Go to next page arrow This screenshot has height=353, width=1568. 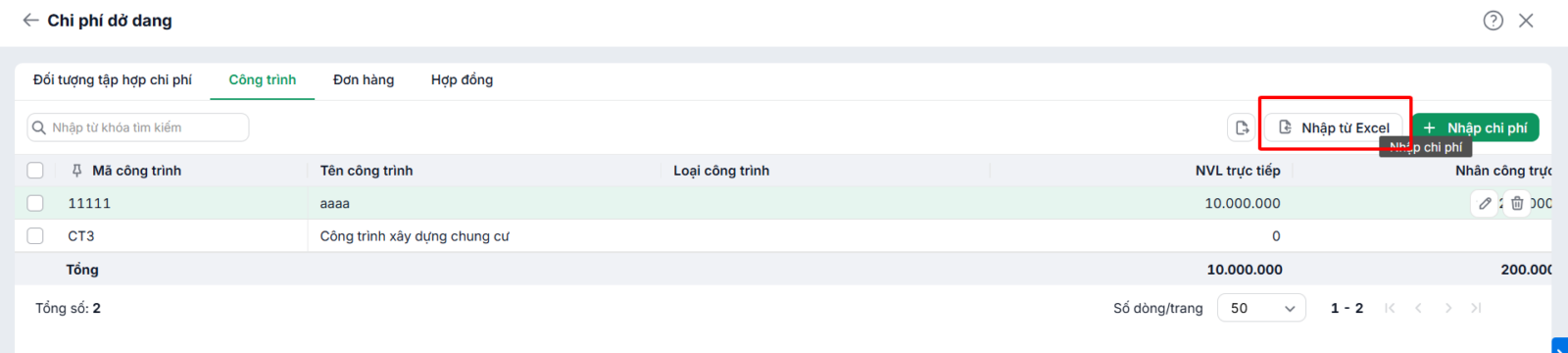(1447, 308)
